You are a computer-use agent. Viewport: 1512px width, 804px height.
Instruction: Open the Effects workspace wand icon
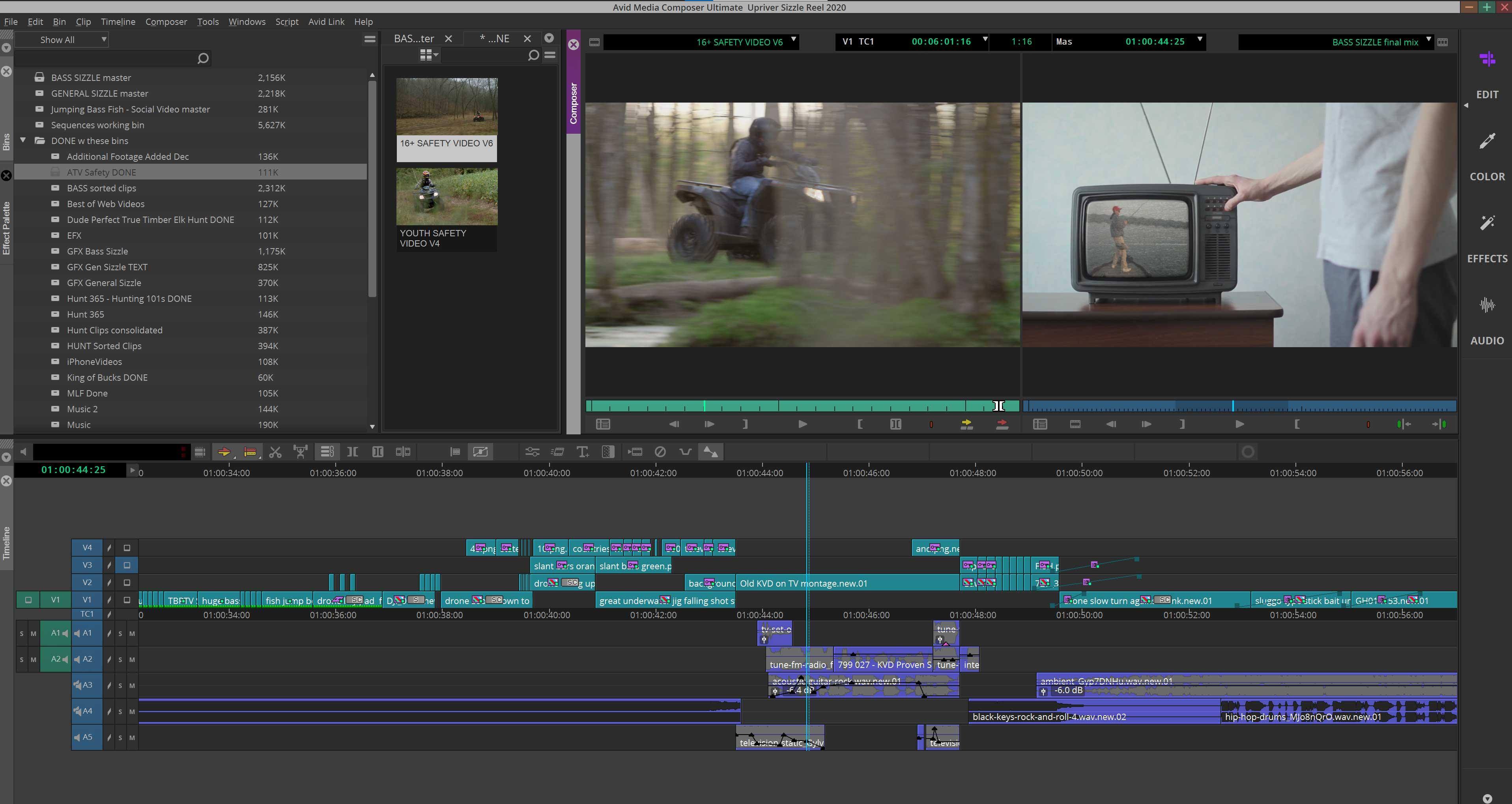pyautogui.click(x=1487, y=223)
